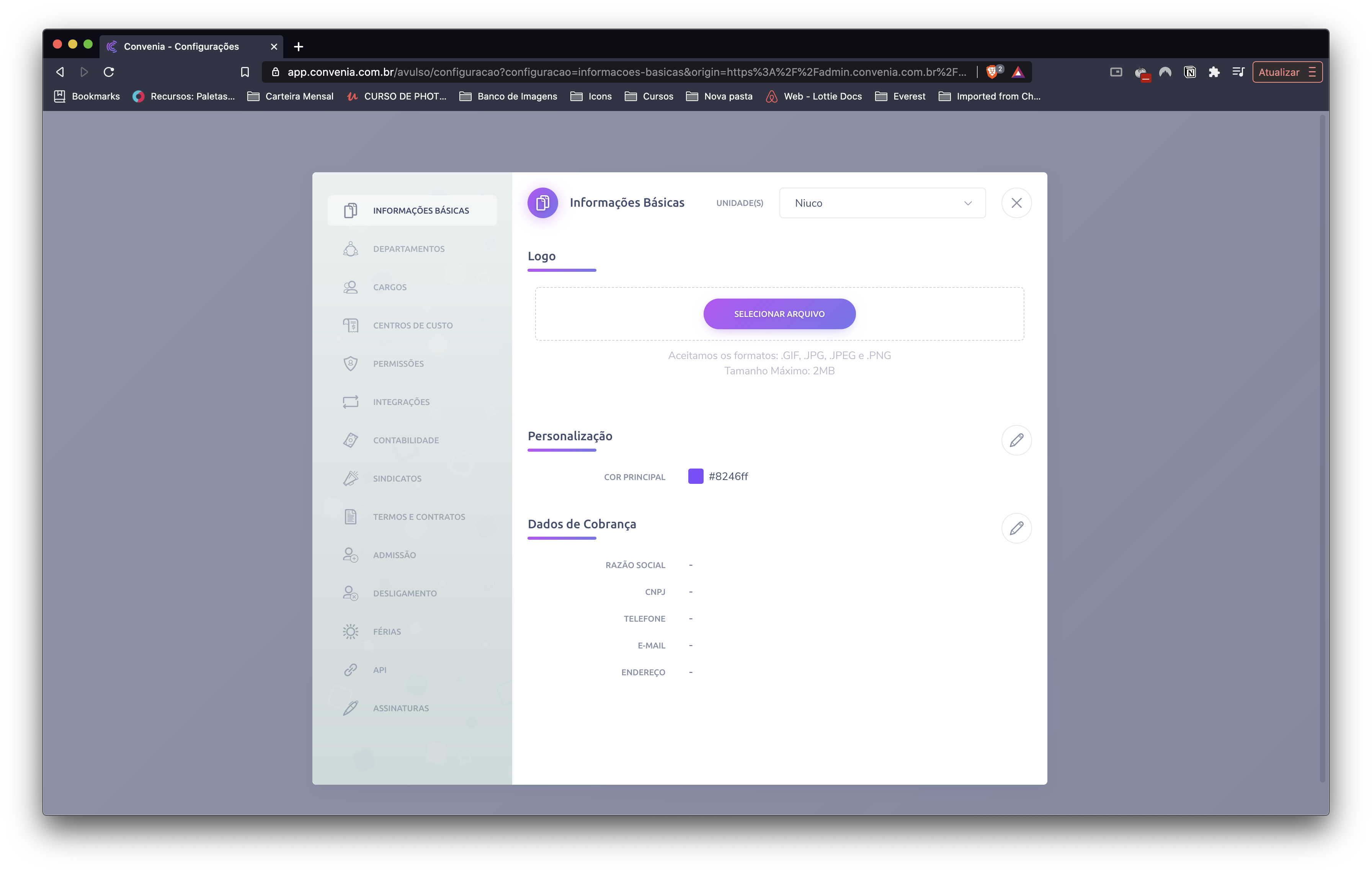The height and width of the screenshot is (872, 1372).
Task: Click the Departamentos sidebar icon
Action: [x=350, y=249]
